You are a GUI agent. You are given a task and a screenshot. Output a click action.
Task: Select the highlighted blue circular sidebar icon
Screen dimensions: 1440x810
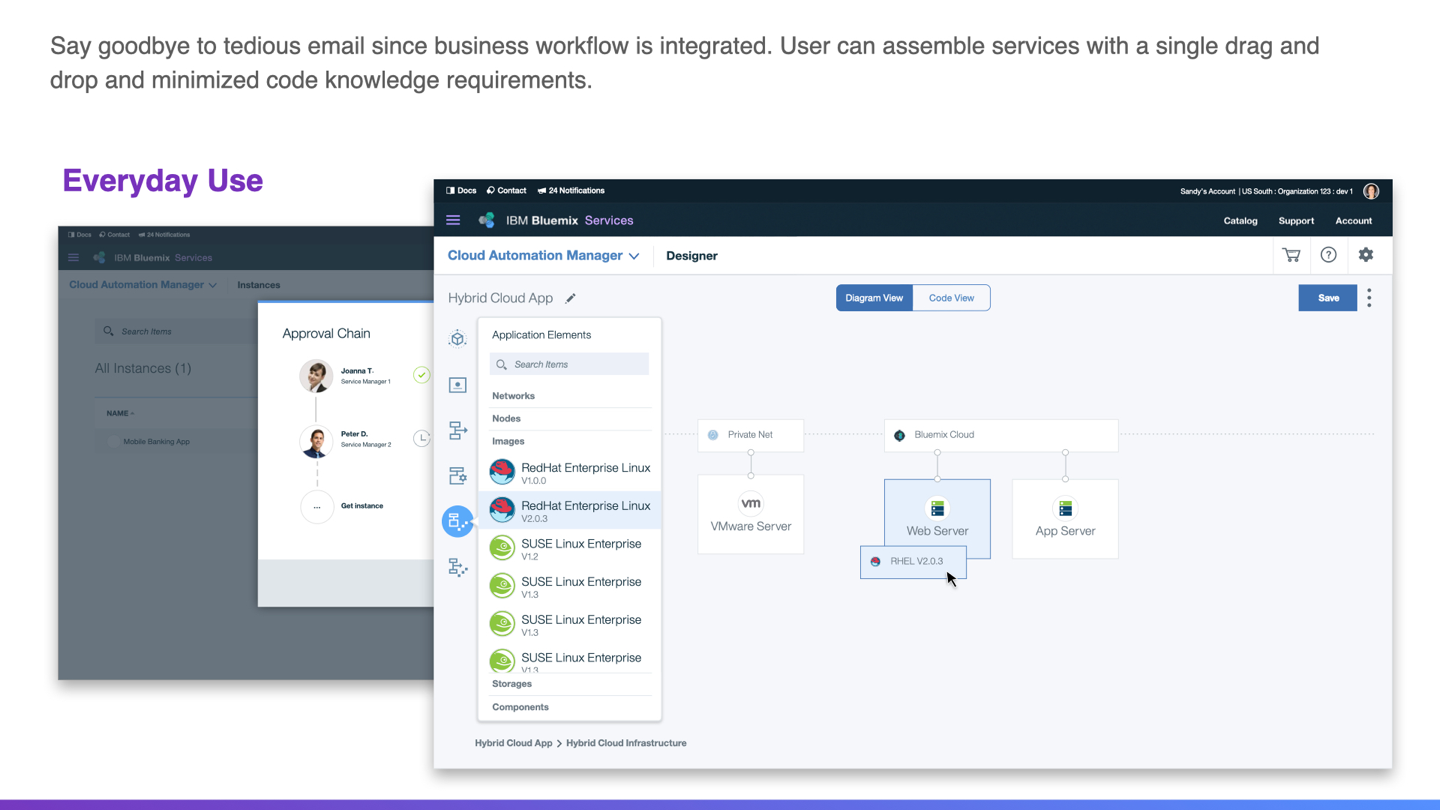(457, 521)
